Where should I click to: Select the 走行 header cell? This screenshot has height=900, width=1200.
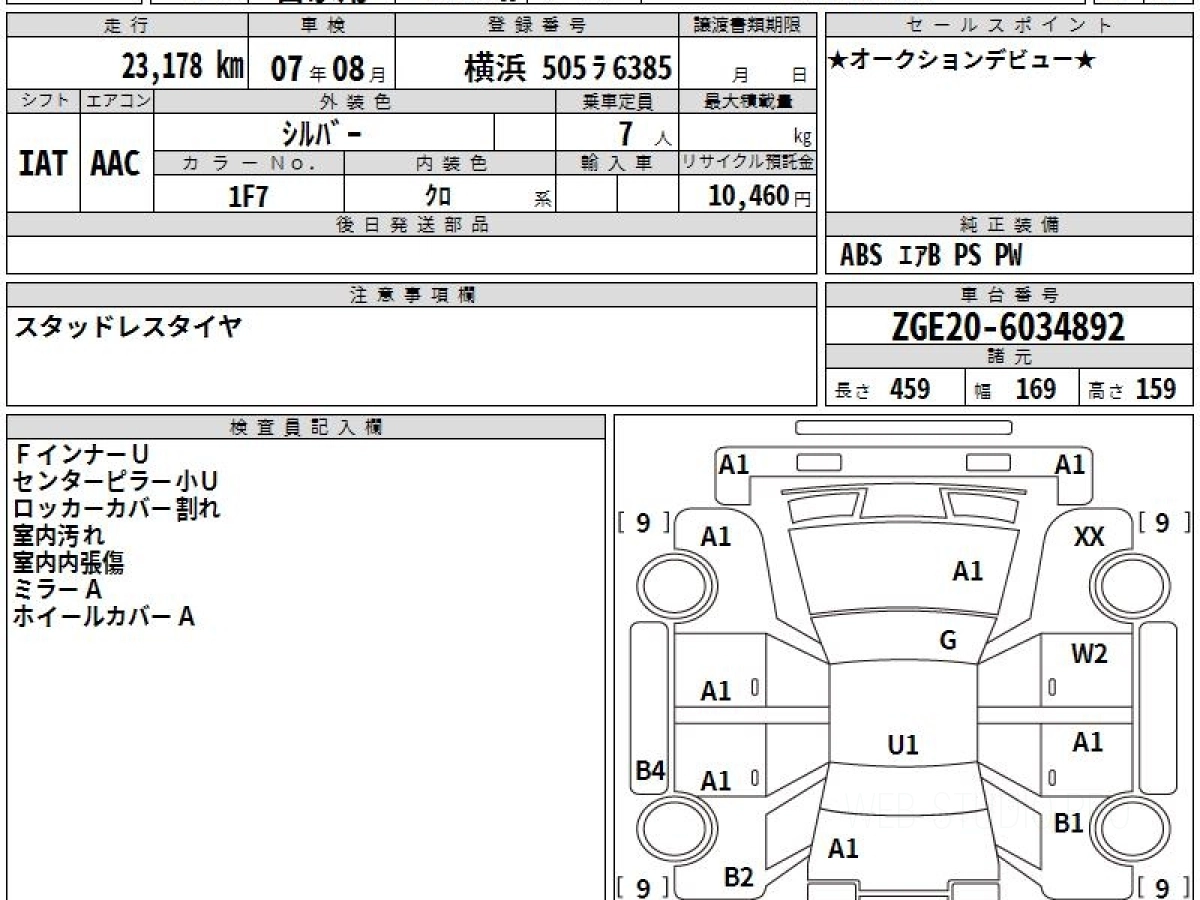(126, 26)
